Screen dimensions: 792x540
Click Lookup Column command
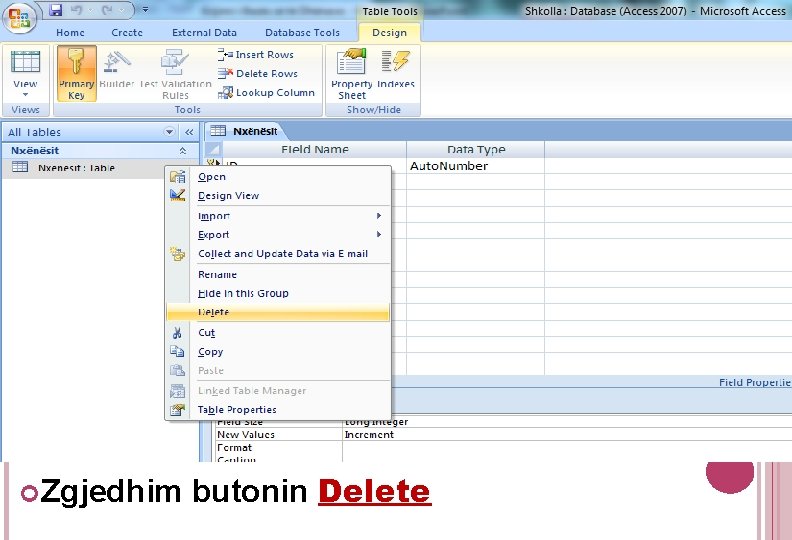(266, 93)
